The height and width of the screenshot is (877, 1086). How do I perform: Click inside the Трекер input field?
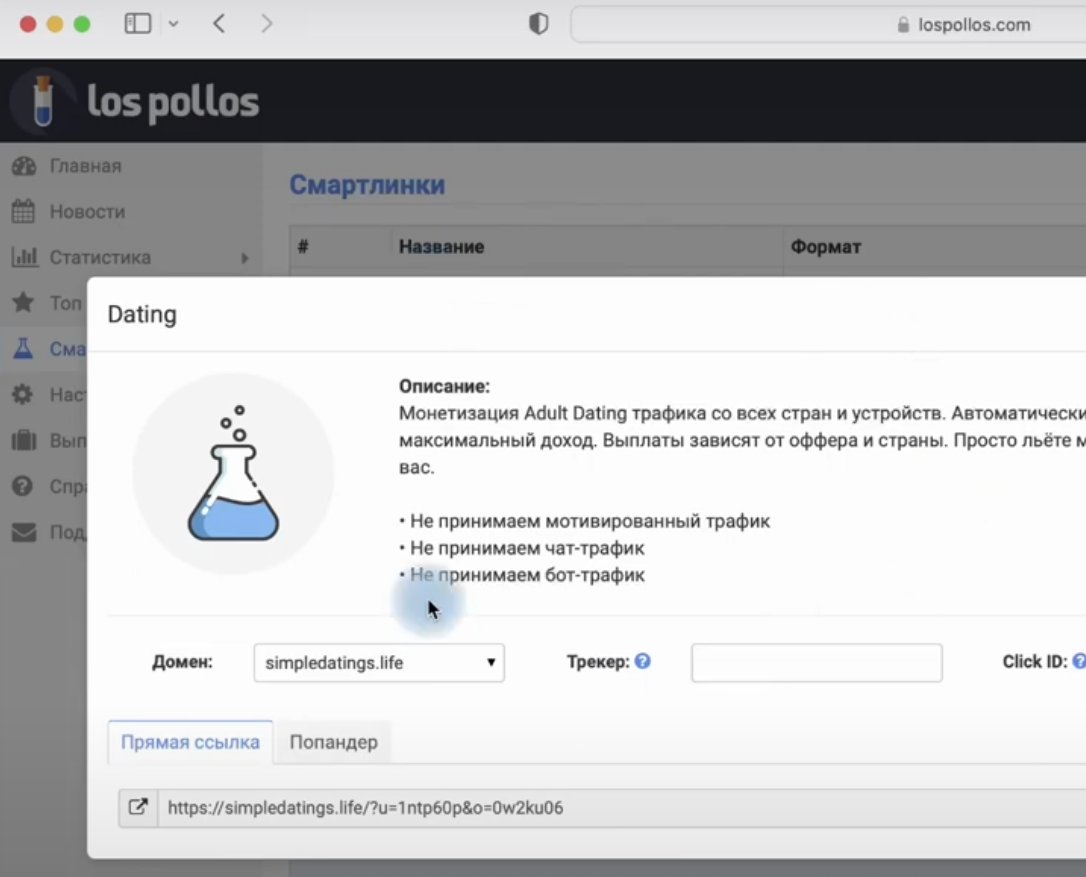817,663
